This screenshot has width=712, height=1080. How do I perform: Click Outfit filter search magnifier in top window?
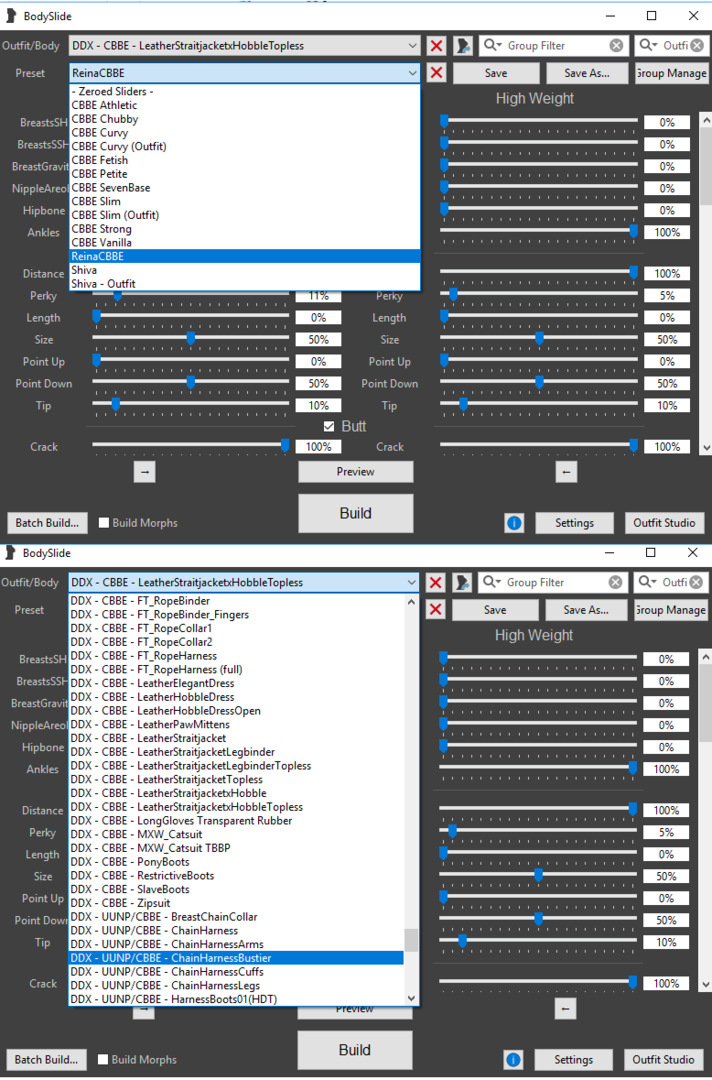click(648, 45)
